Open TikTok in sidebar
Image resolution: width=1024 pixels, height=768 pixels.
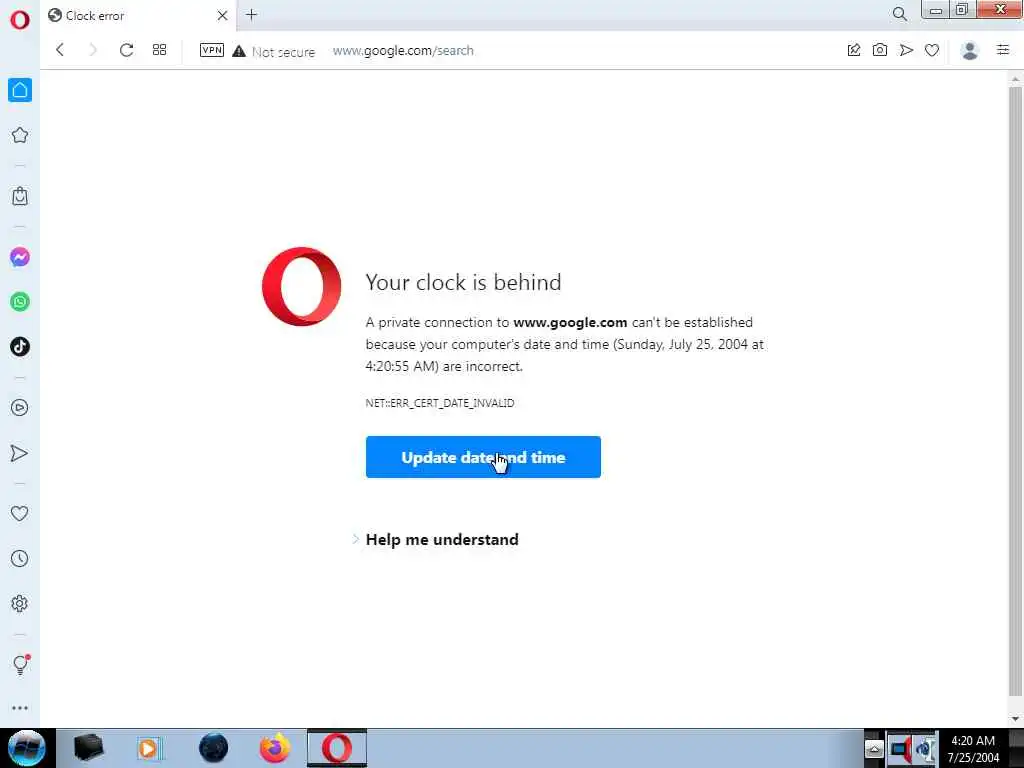pos(20,346)
